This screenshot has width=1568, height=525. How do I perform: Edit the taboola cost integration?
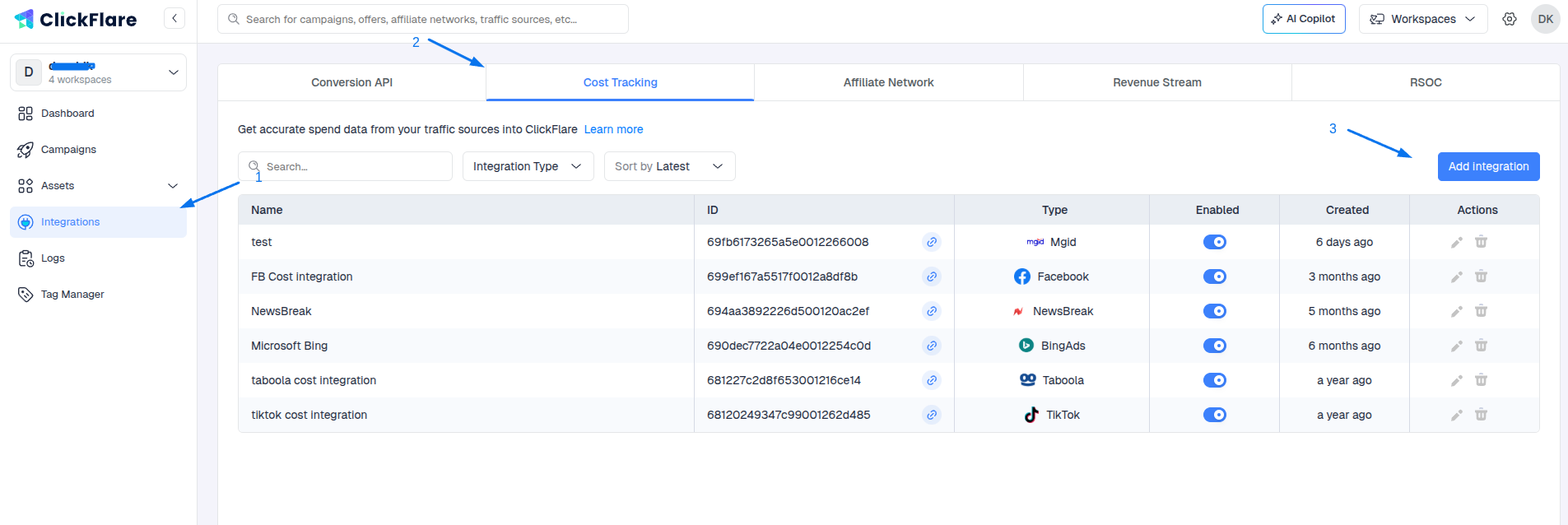click(x=1457, y=380)
